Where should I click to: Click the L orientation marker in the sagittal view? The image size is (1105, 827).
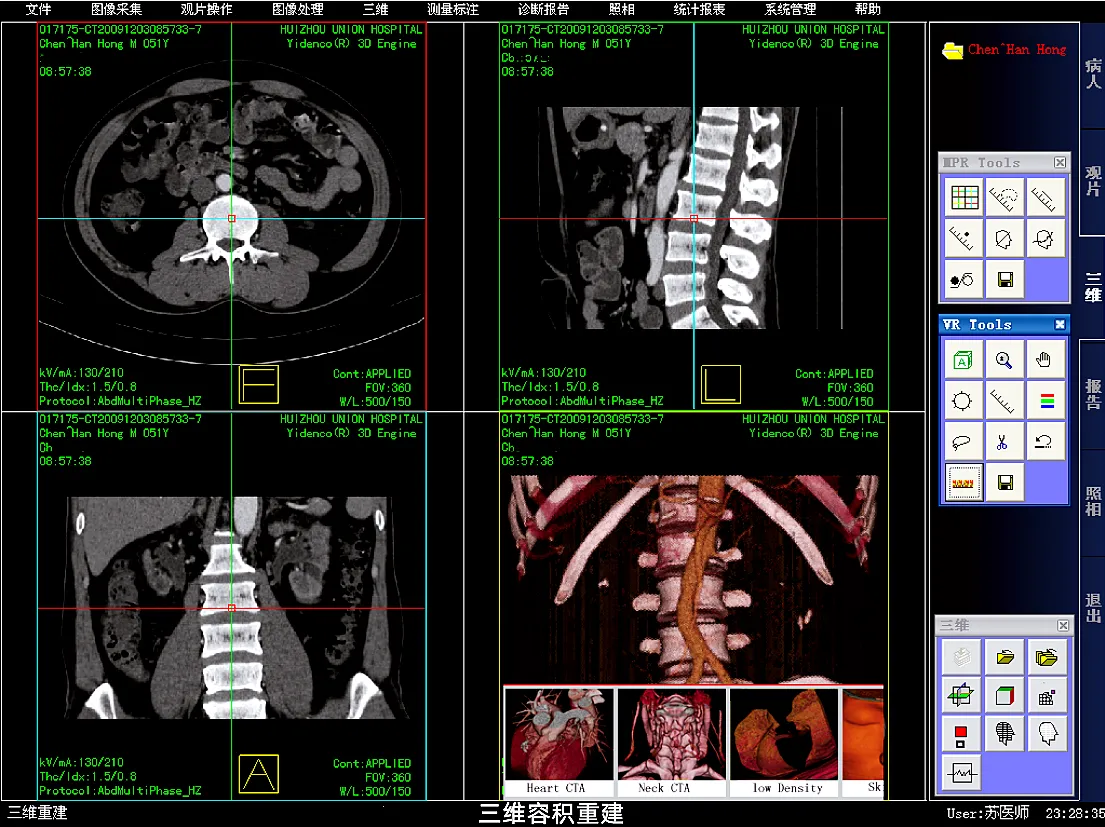(x=721, y=385)
